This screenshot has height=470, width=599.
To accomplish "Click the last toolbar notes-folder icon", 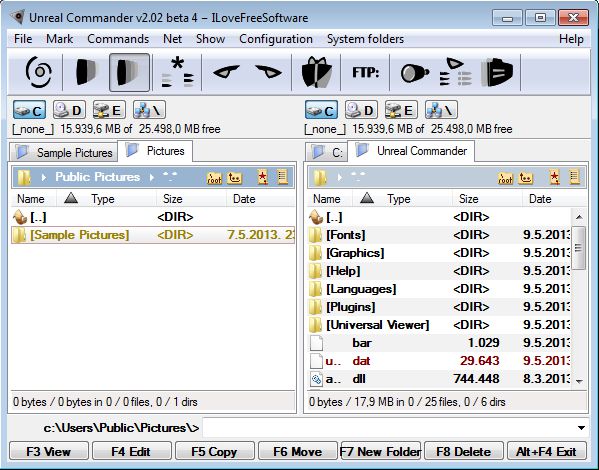I will click(x=497, y=72).
